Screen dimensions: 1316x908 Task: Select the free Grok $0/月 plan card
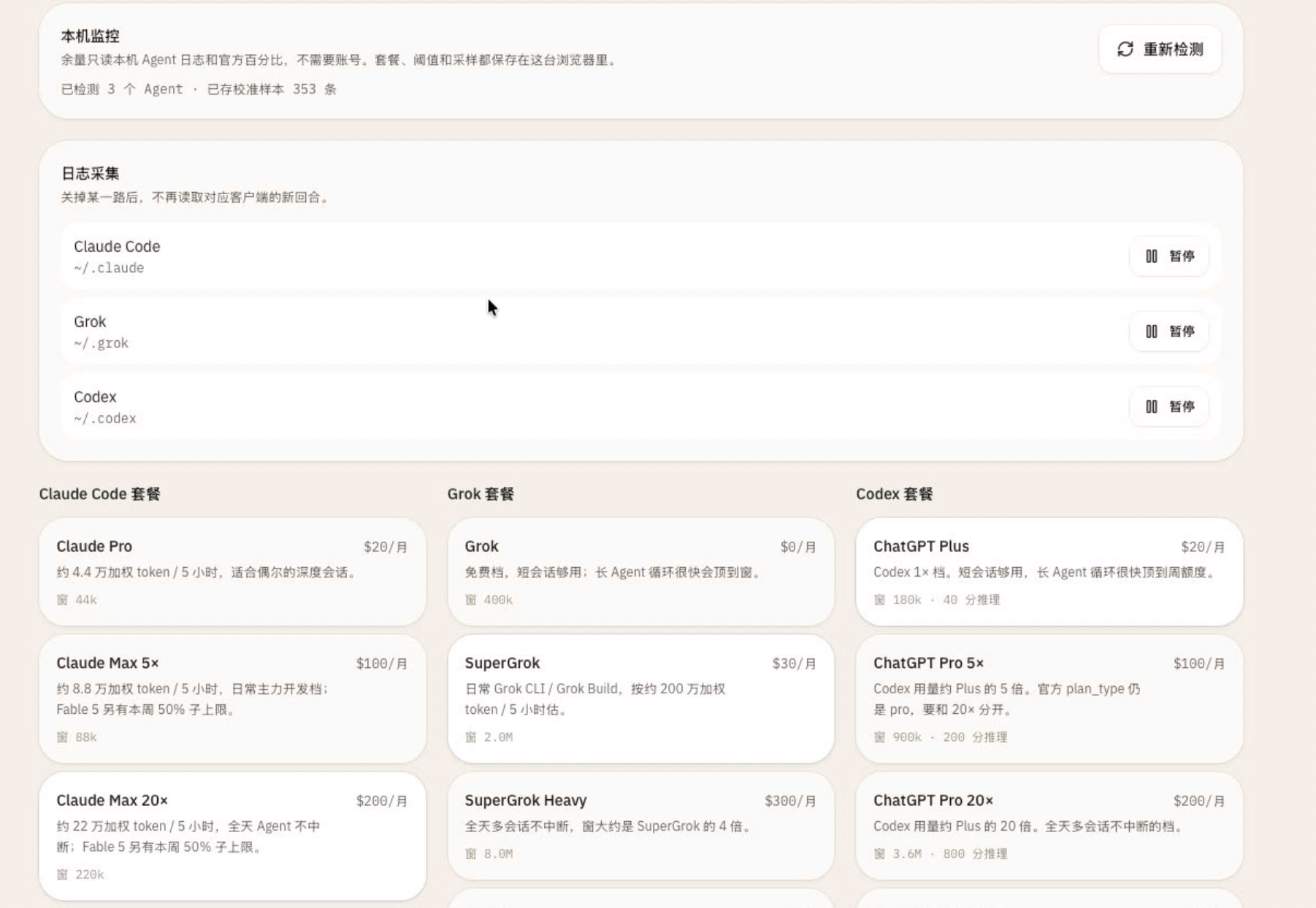pos(640,572)
